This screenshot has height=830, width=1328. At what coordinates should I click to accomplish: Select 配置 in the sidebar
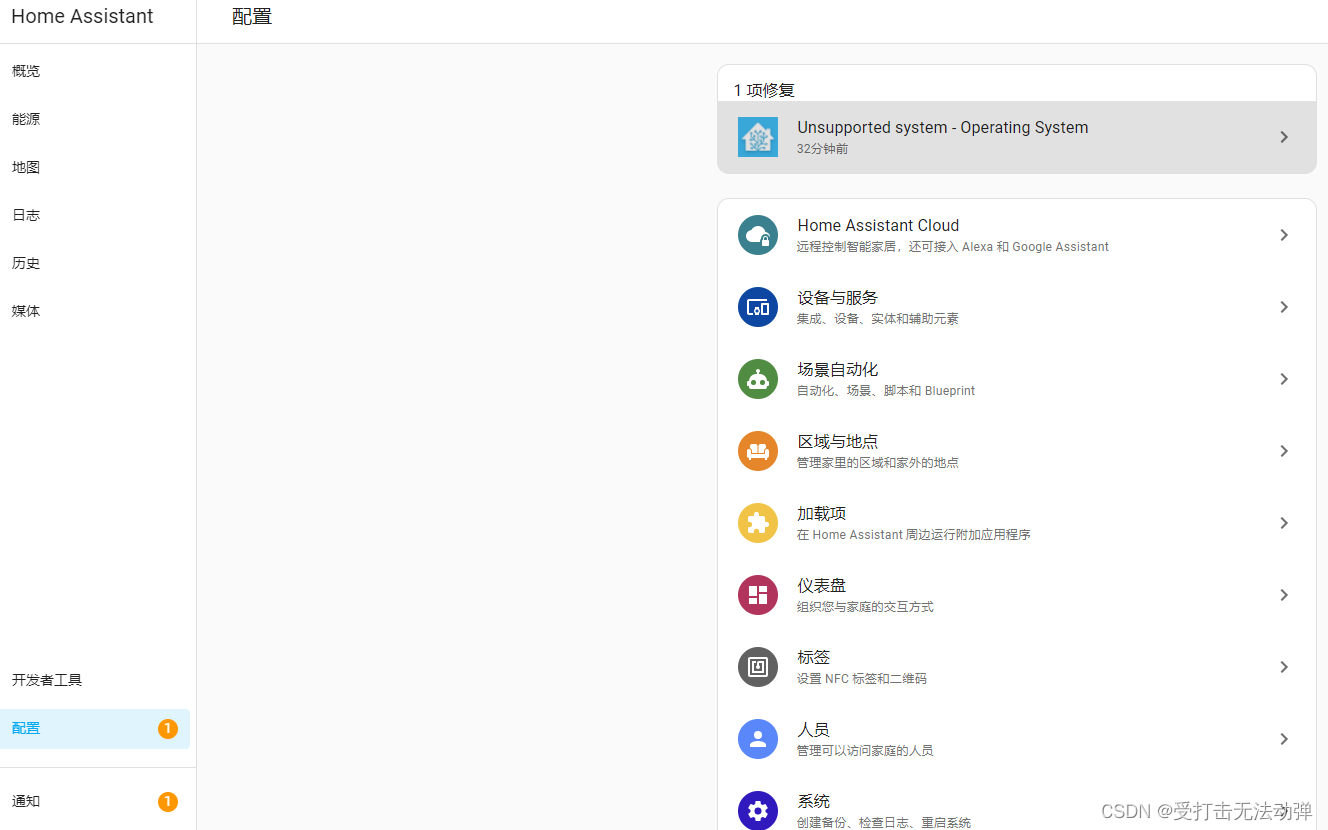click(x=95, y=729)
